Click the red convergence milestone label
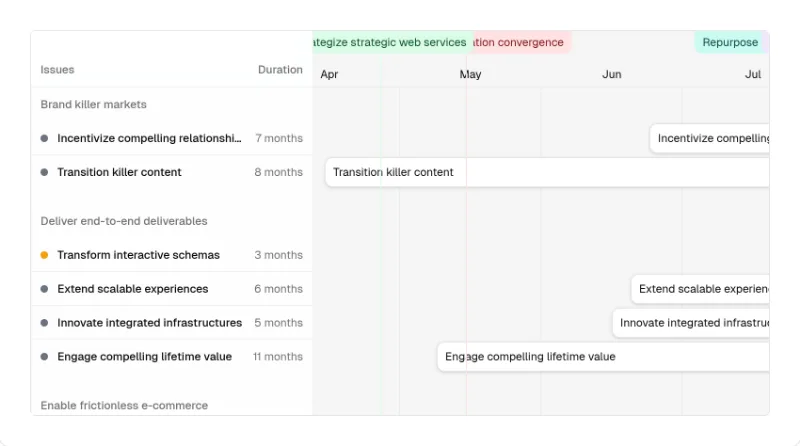The image size is (800, 446). click(522, 42)
